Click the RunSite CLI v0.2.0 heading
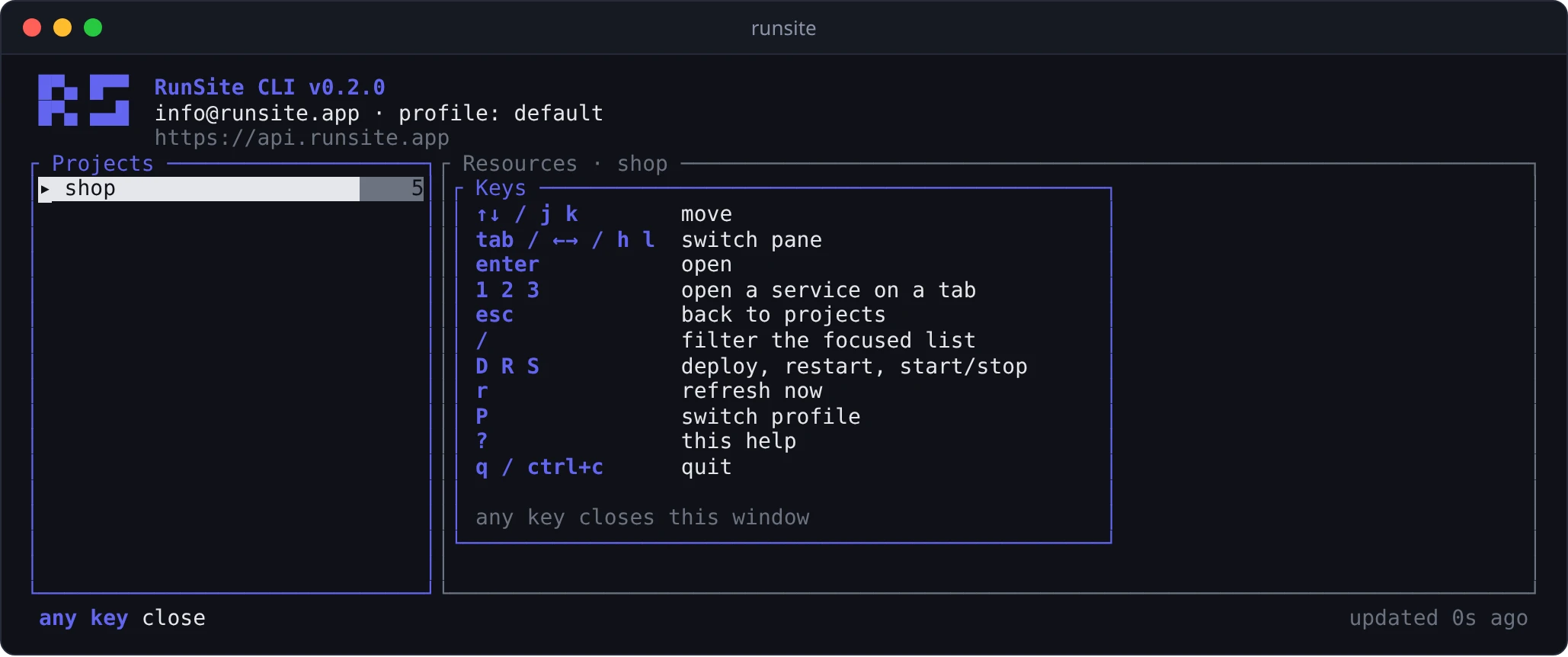1568x657 pixels. tap(270, 87)
